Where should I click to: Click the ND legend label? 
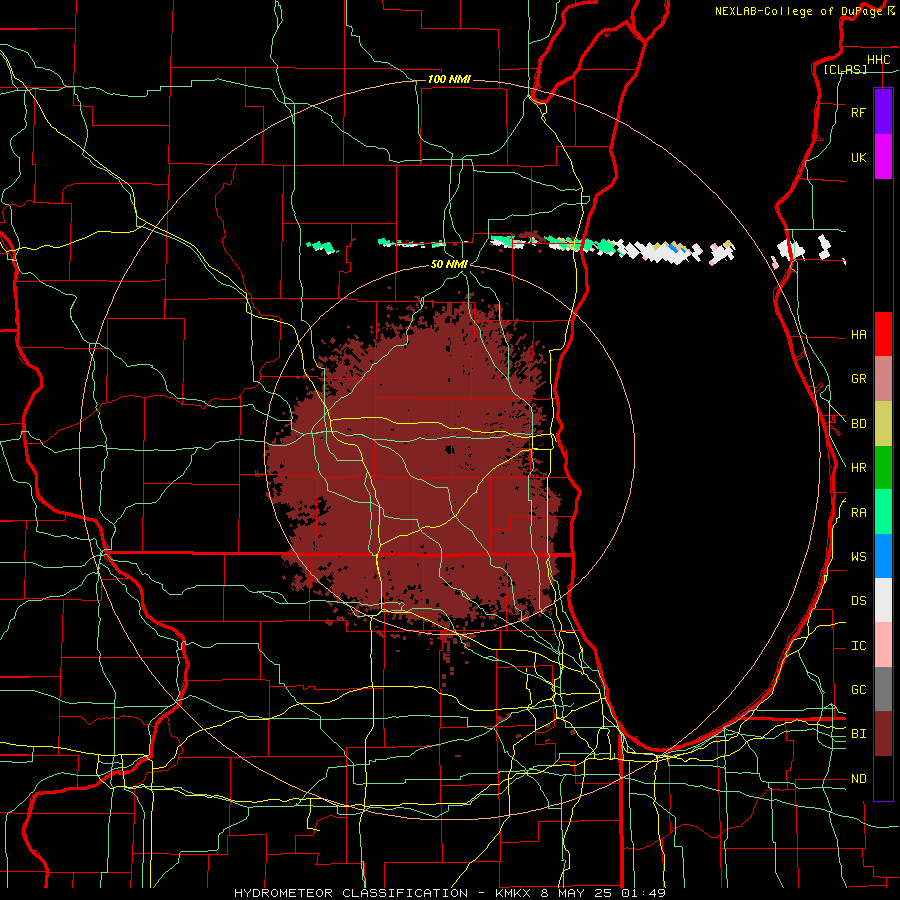click(x=858, y=779)
